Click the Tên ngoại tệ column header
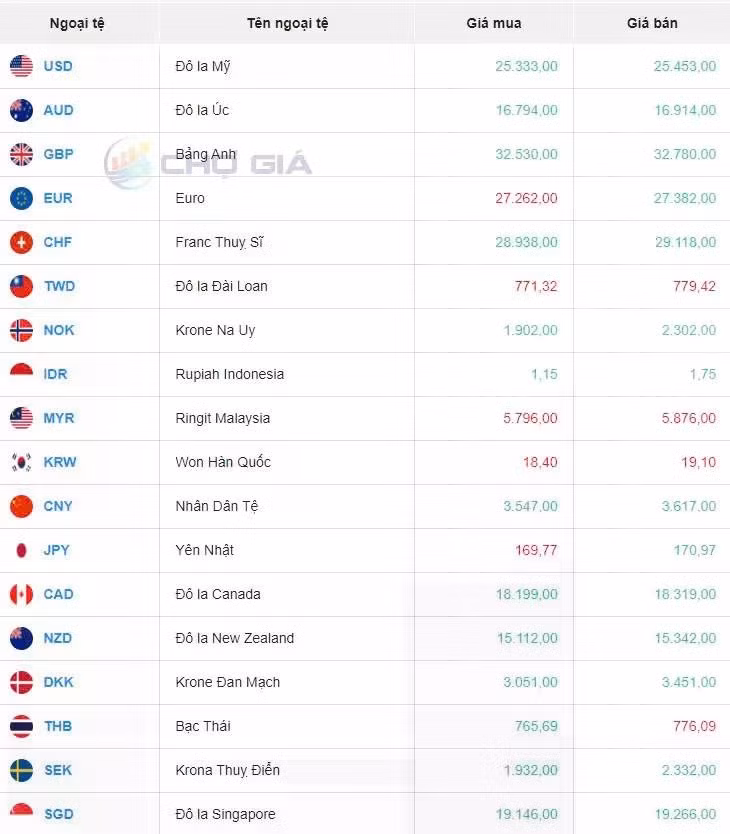 click(x=287, y=23)
